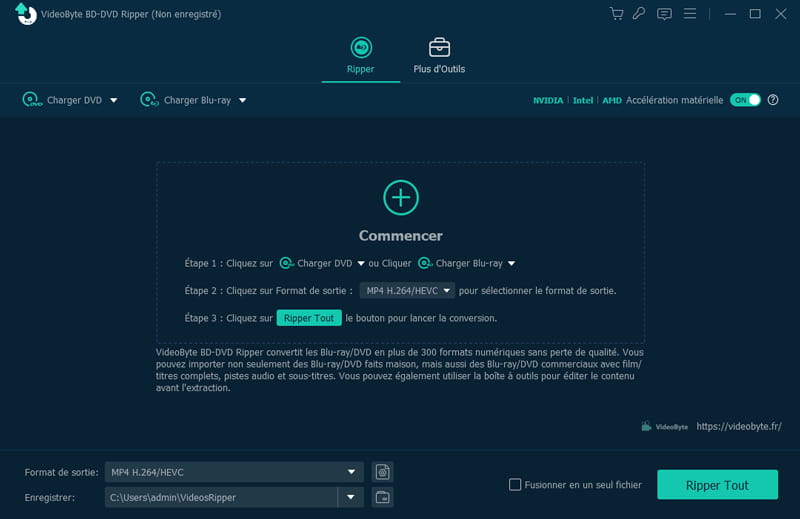Screen dimensions: 800x519
Task: Open MP4 H.264/HEVC selector in Étape 2
Action: tap(407, 290)
